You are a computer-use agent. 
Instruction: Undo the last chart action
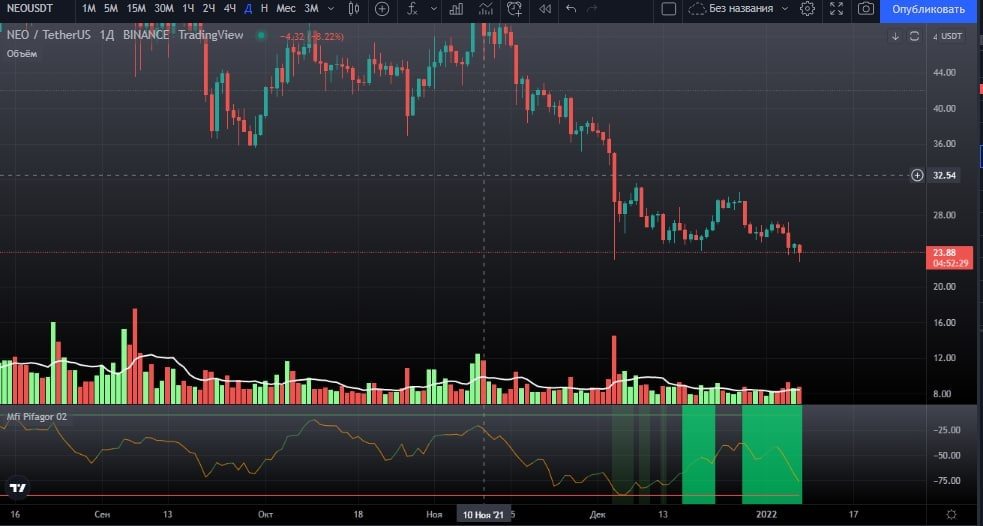(x=571, y=9)
